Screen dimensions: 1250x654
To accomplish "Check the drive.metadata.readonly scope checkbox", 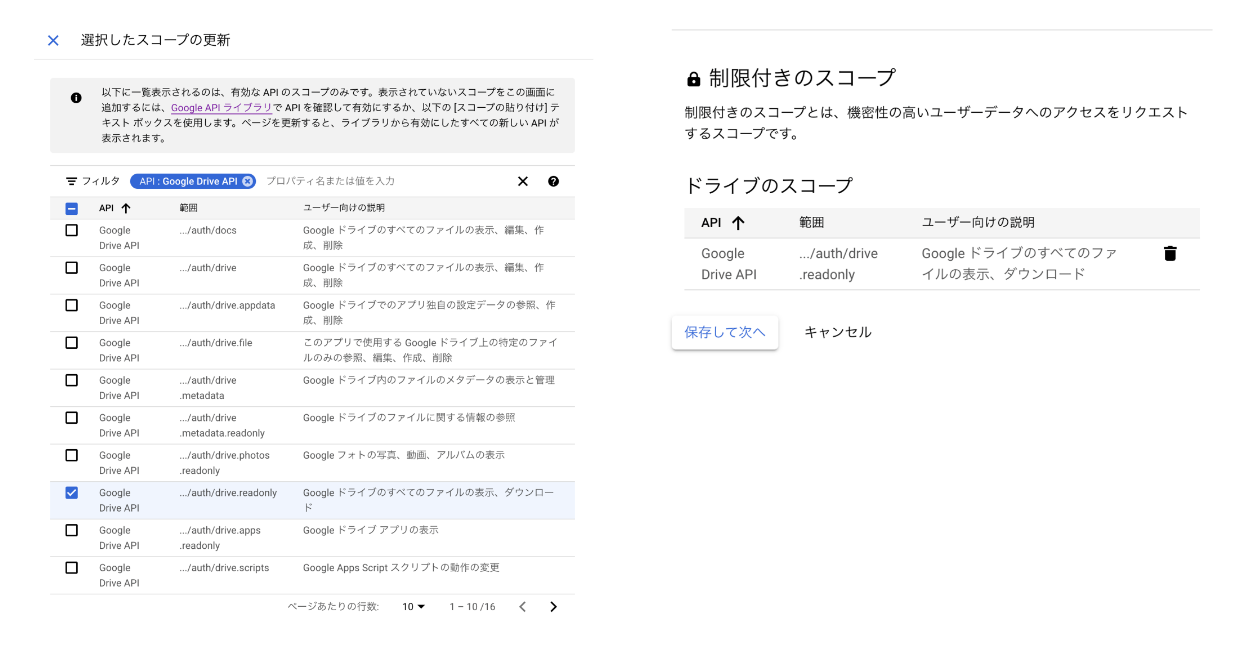I will click(71, 417).
